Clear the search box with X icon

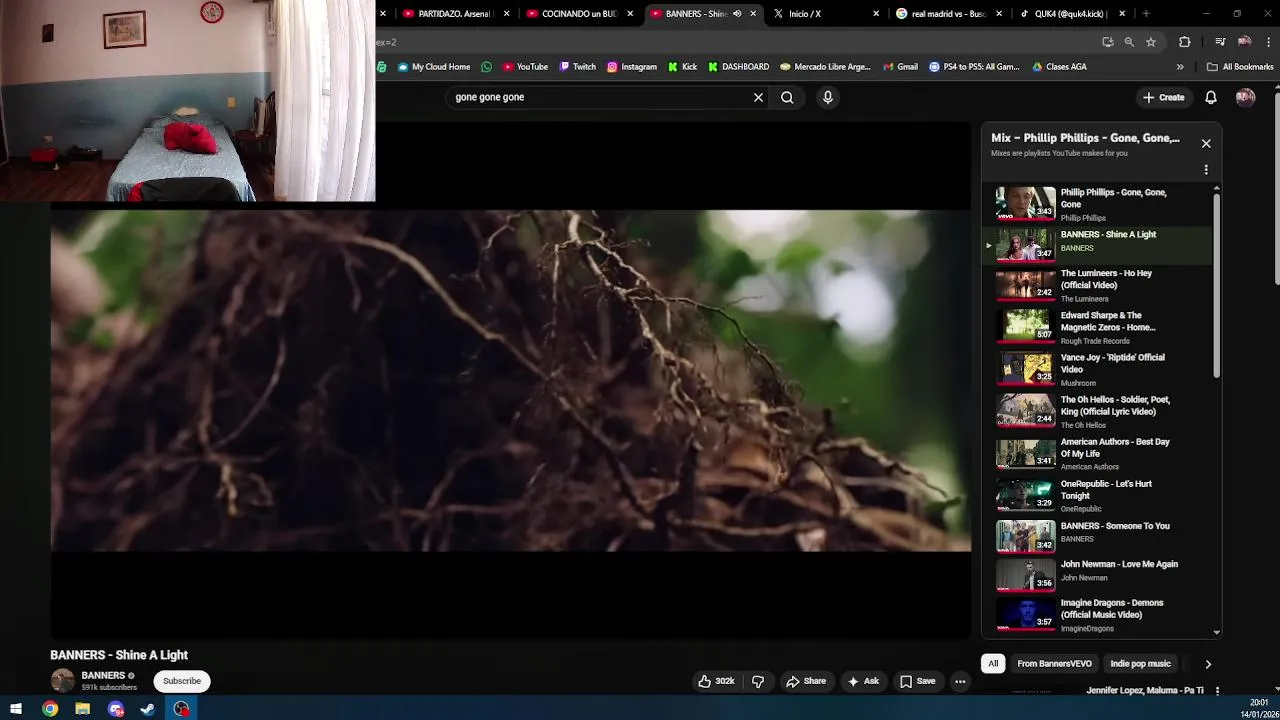[758, 97]
